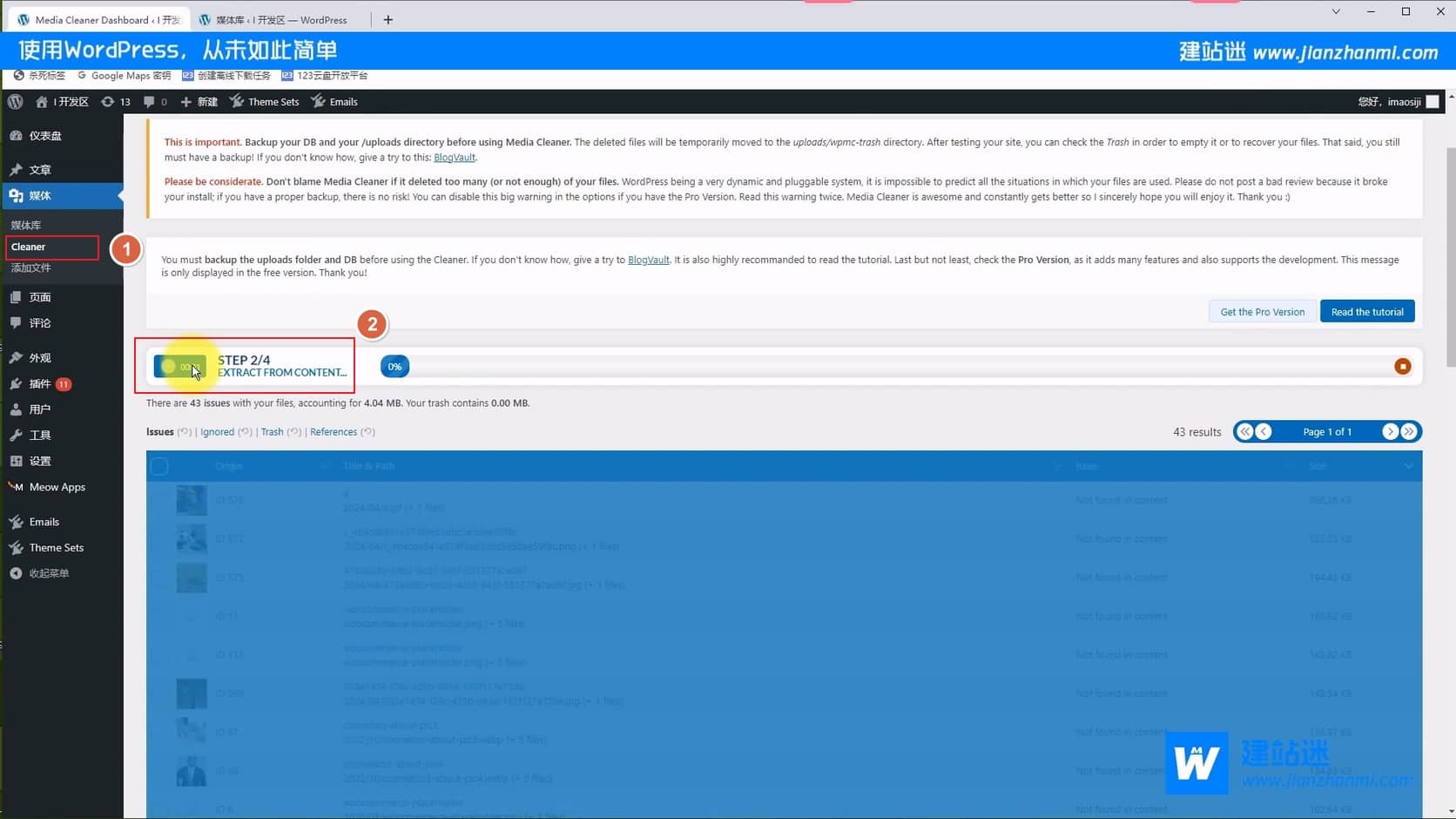This screenshot has height=819, width=1456.
Task: Click the WordPress logo in admin bar
Action: (16, 102)
